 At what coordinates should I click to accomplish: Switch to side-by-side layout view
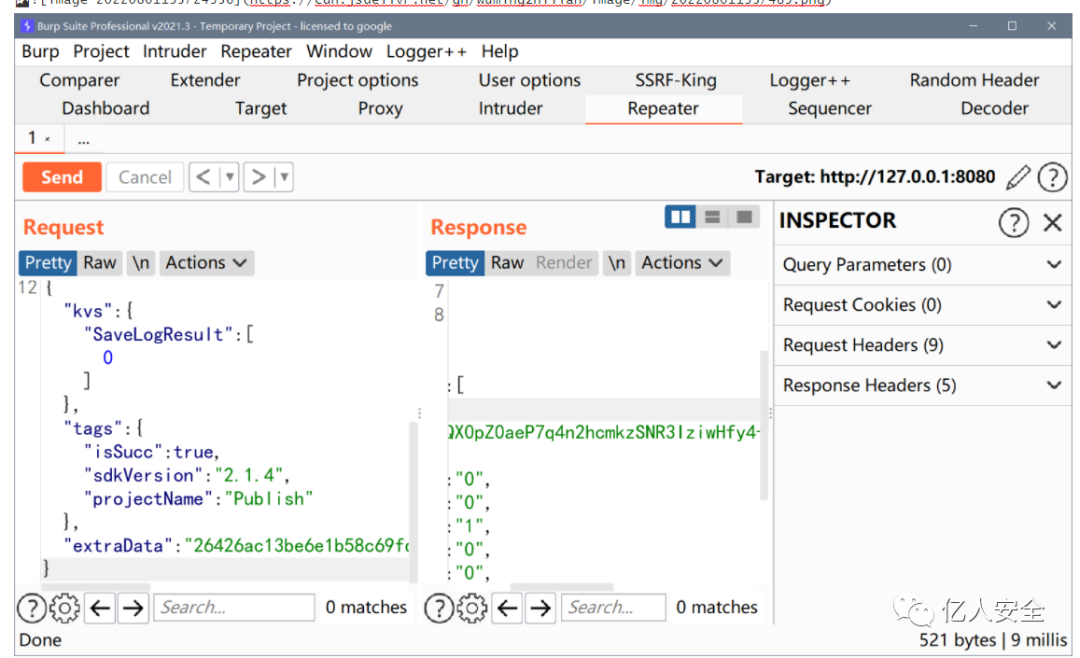681,217
